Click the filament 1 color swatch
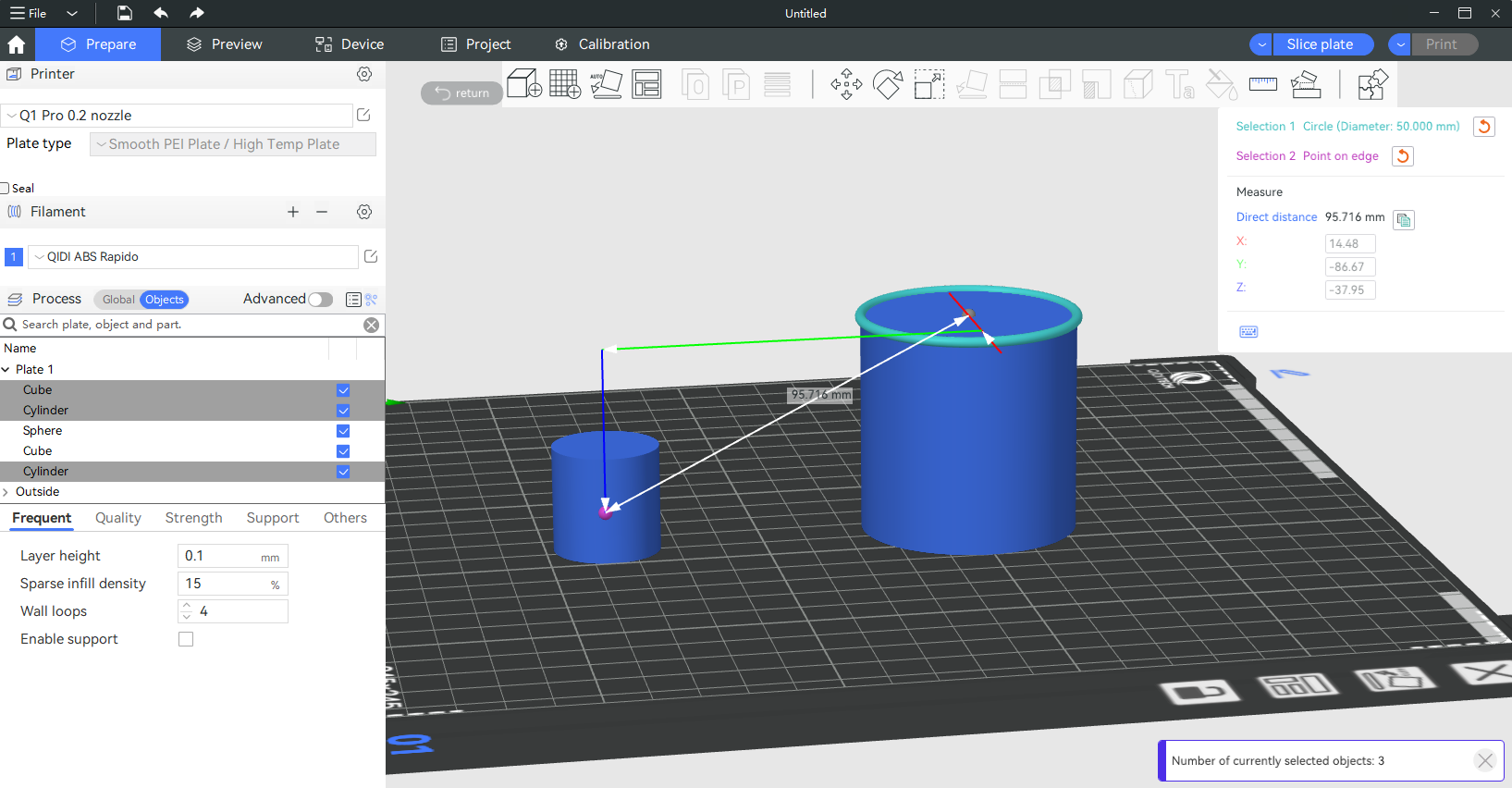Screen dimensions: 1512x788 pyautogui.click(x=14, y=257)
